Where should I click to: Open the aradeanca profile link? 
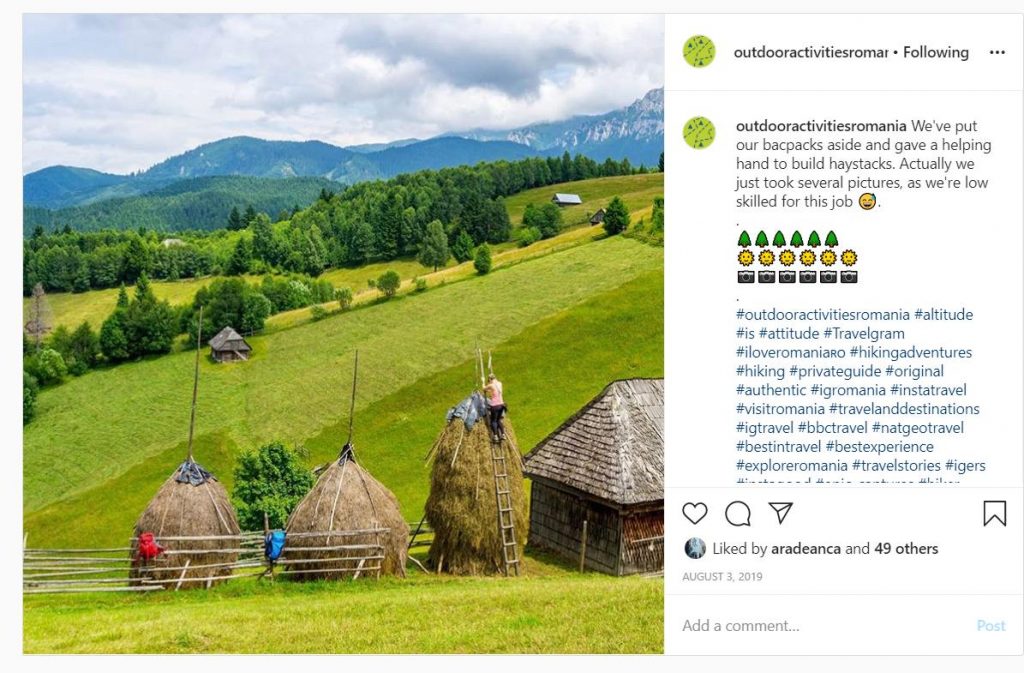[806, 548]
